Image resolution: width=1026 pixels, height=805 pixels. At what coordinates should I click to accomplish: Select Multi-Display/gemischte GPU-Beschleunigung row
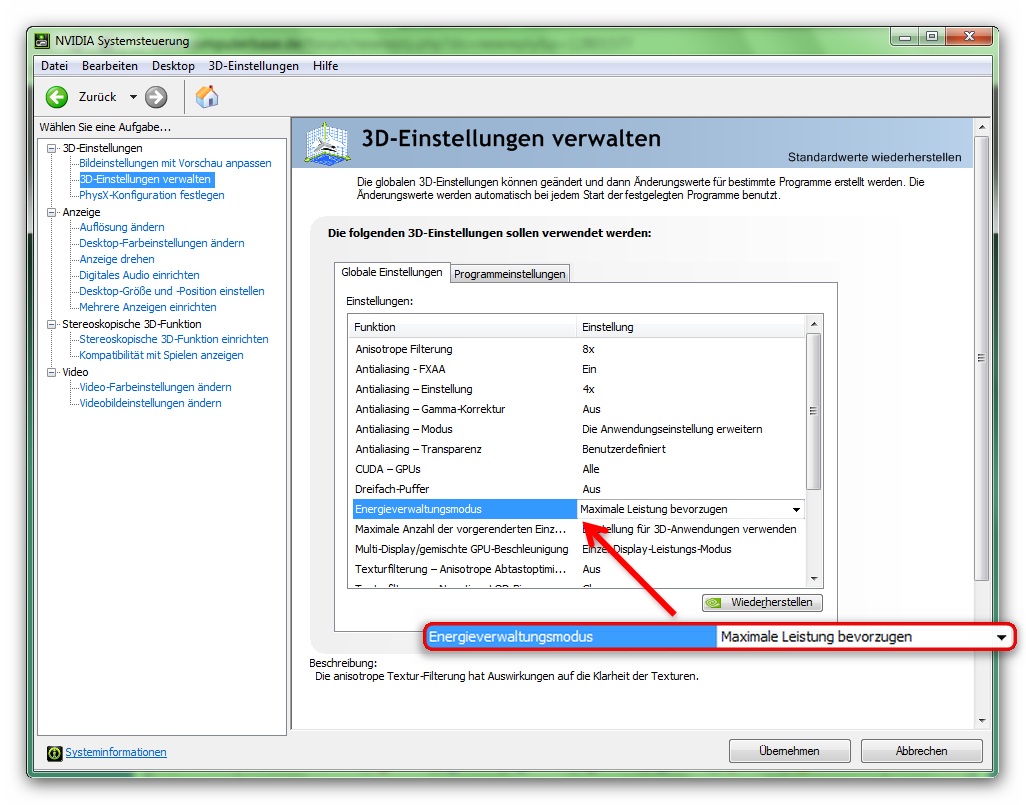(x=578, y=549)
